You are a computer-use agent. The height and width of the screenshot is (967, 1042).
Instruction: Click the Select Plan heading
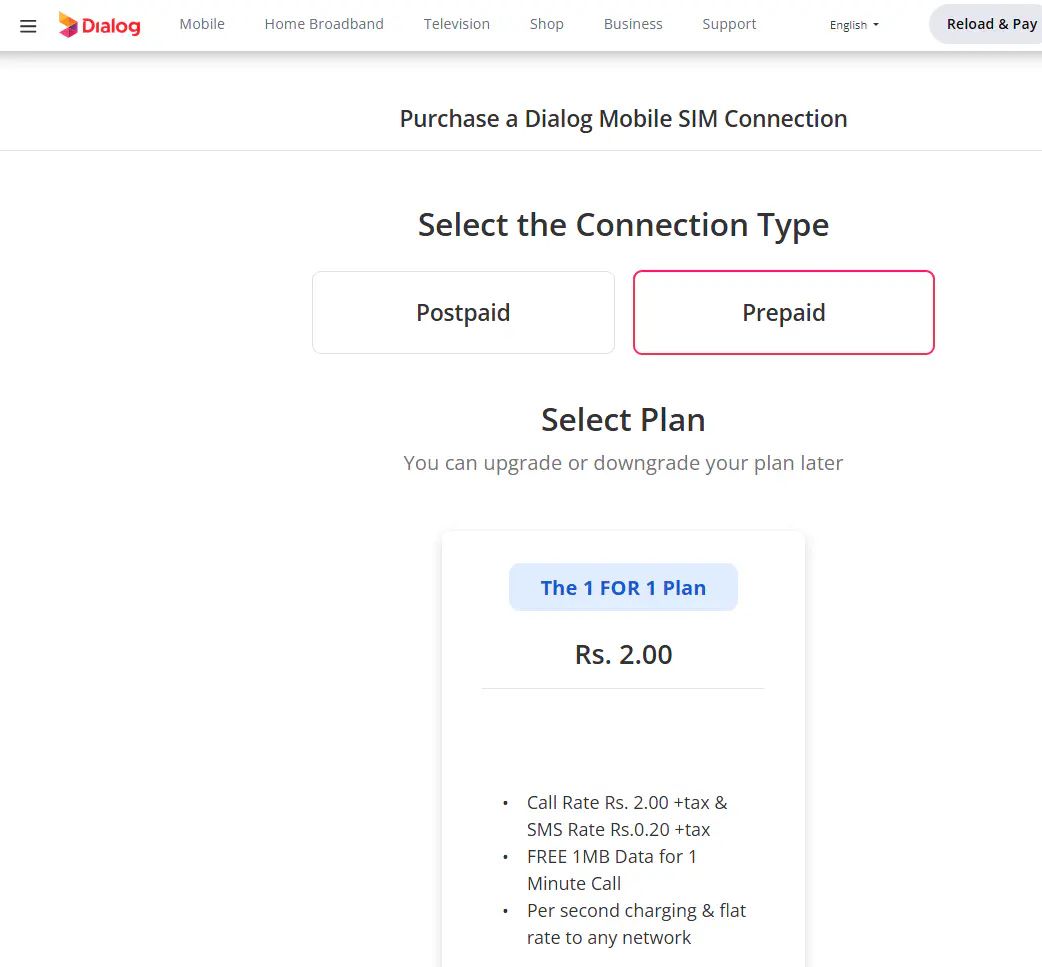coord(623,420)
